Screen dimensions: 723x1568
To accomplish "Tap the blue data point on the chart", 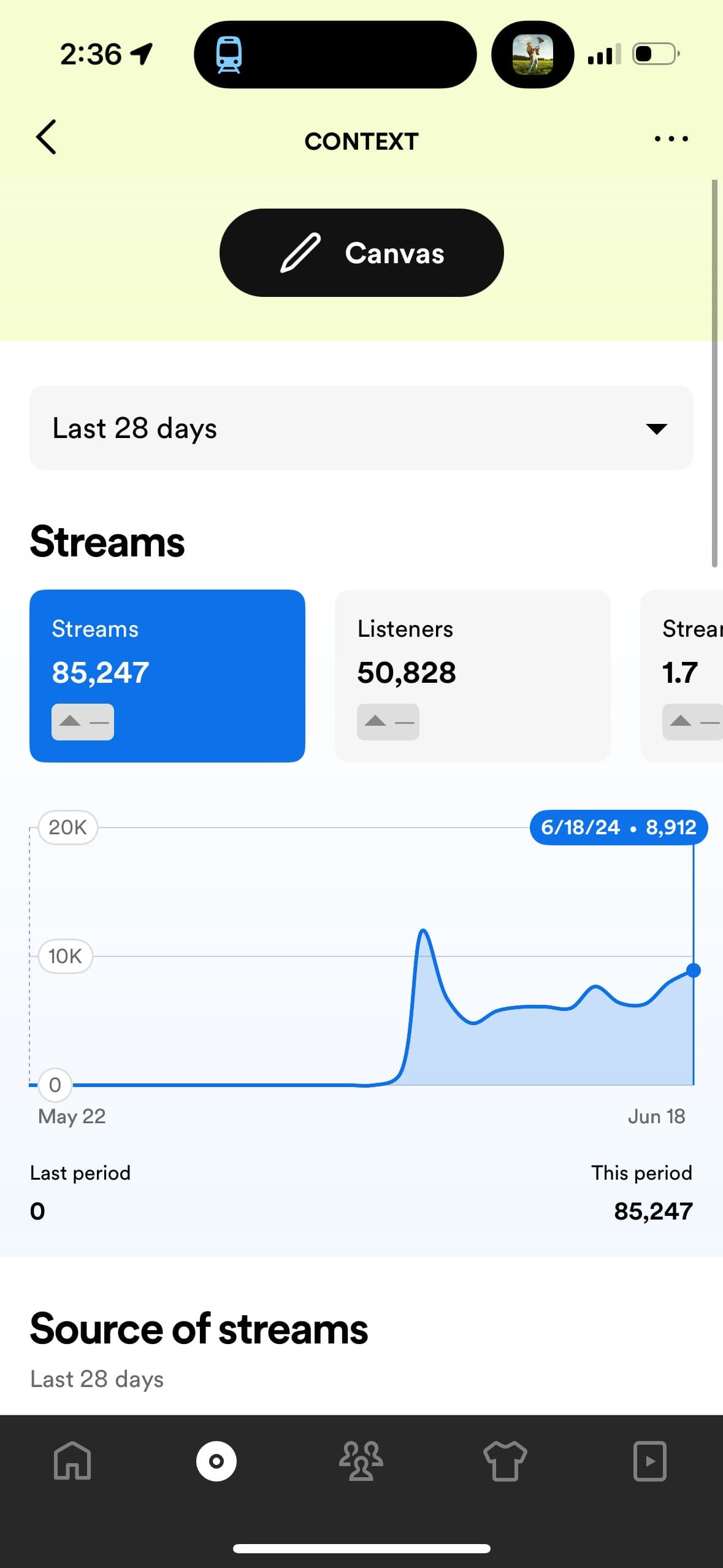I will (x=694, y=970).
